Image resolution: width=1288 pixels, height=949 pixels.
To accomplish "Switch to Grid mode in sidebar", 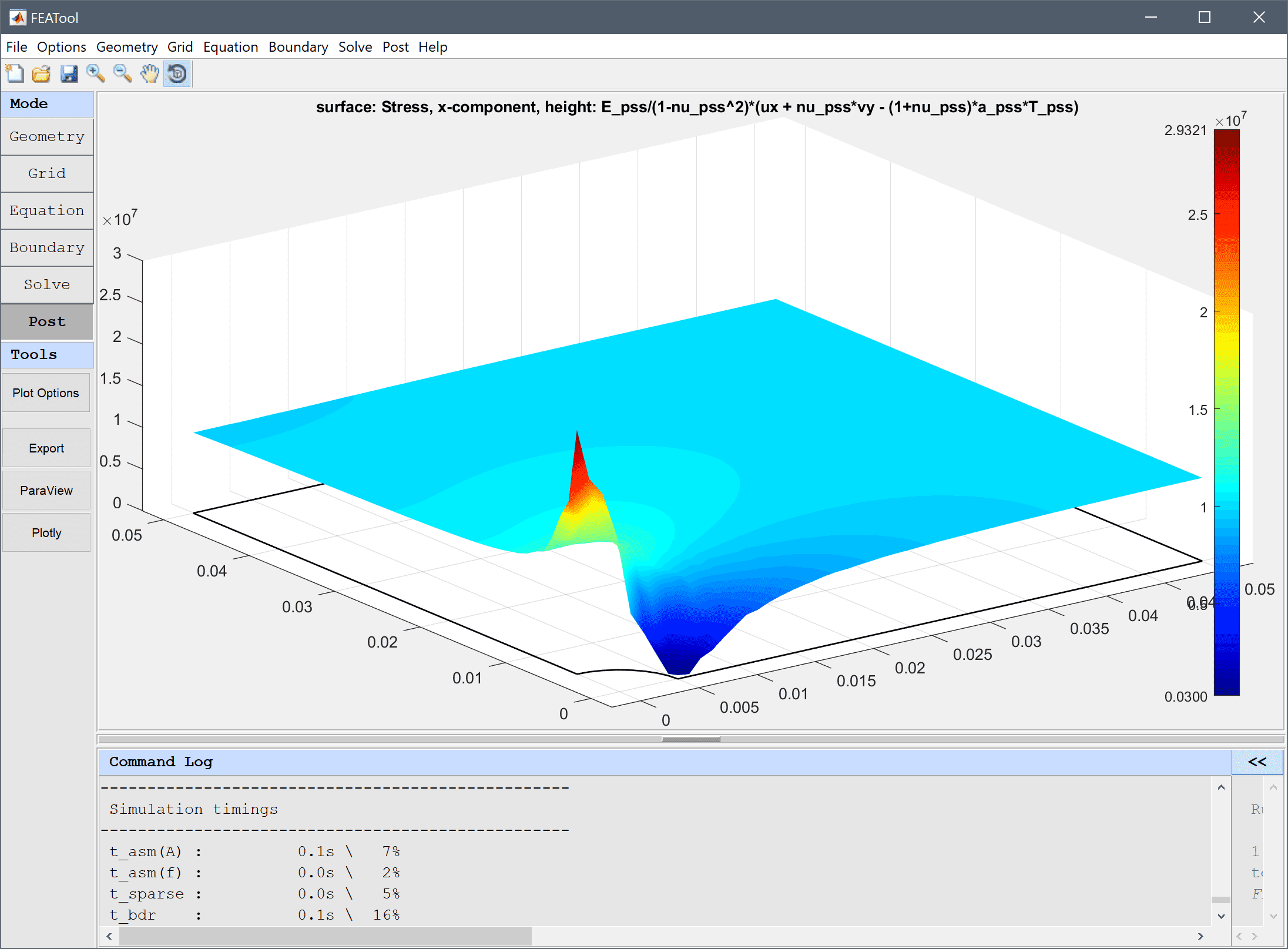I will (x=47, y=174).
